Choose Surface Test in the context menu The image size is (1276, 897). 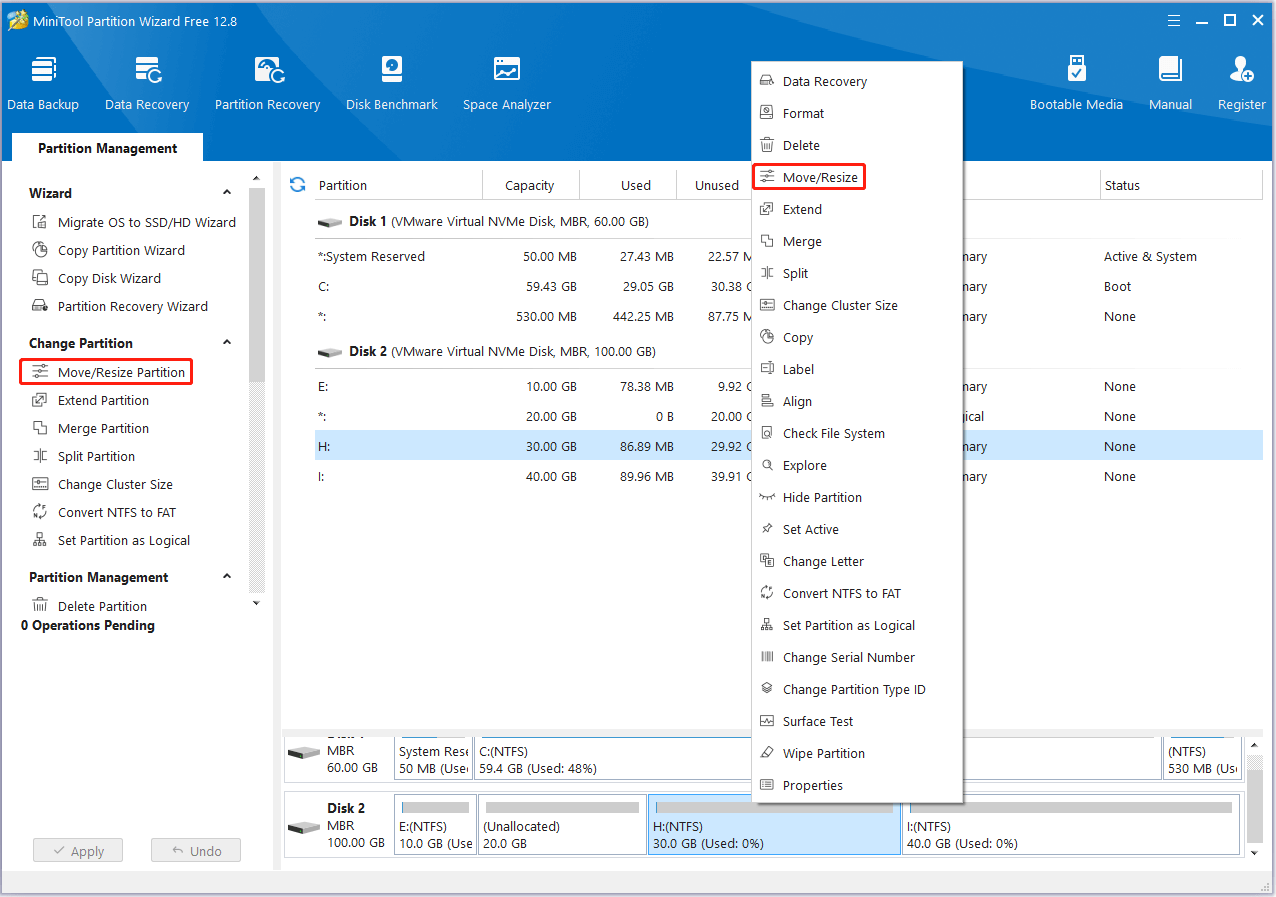(x=857, y=722)
